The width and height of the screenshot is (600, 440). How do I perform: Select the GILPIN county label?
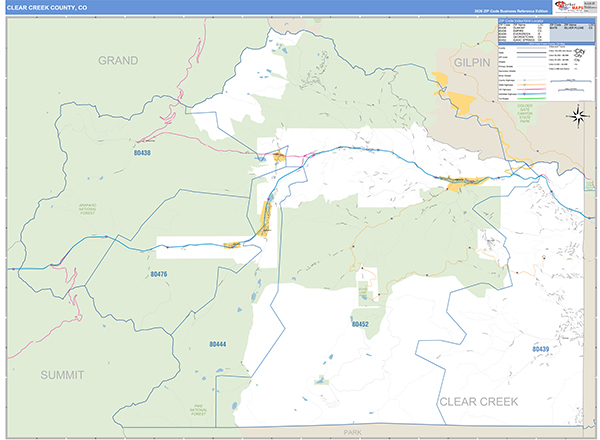pos(471,63)
